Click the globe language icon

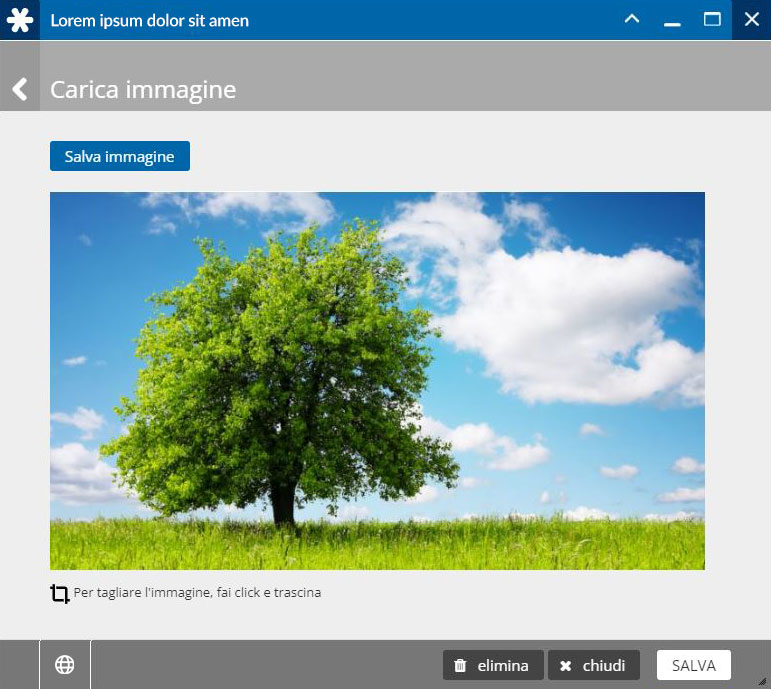point(64,665)
